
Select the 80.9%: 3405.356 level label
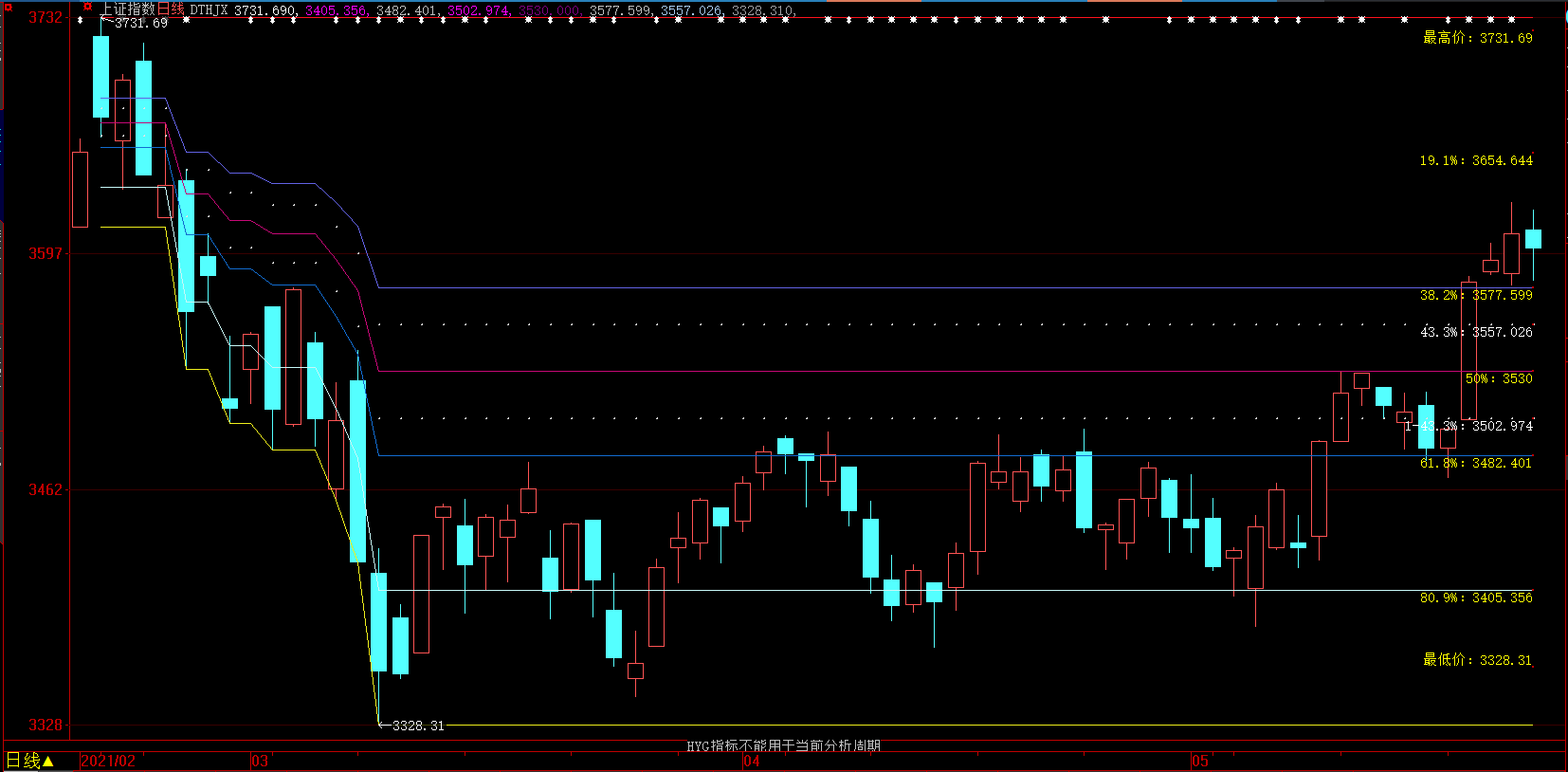click(1476, 597)
